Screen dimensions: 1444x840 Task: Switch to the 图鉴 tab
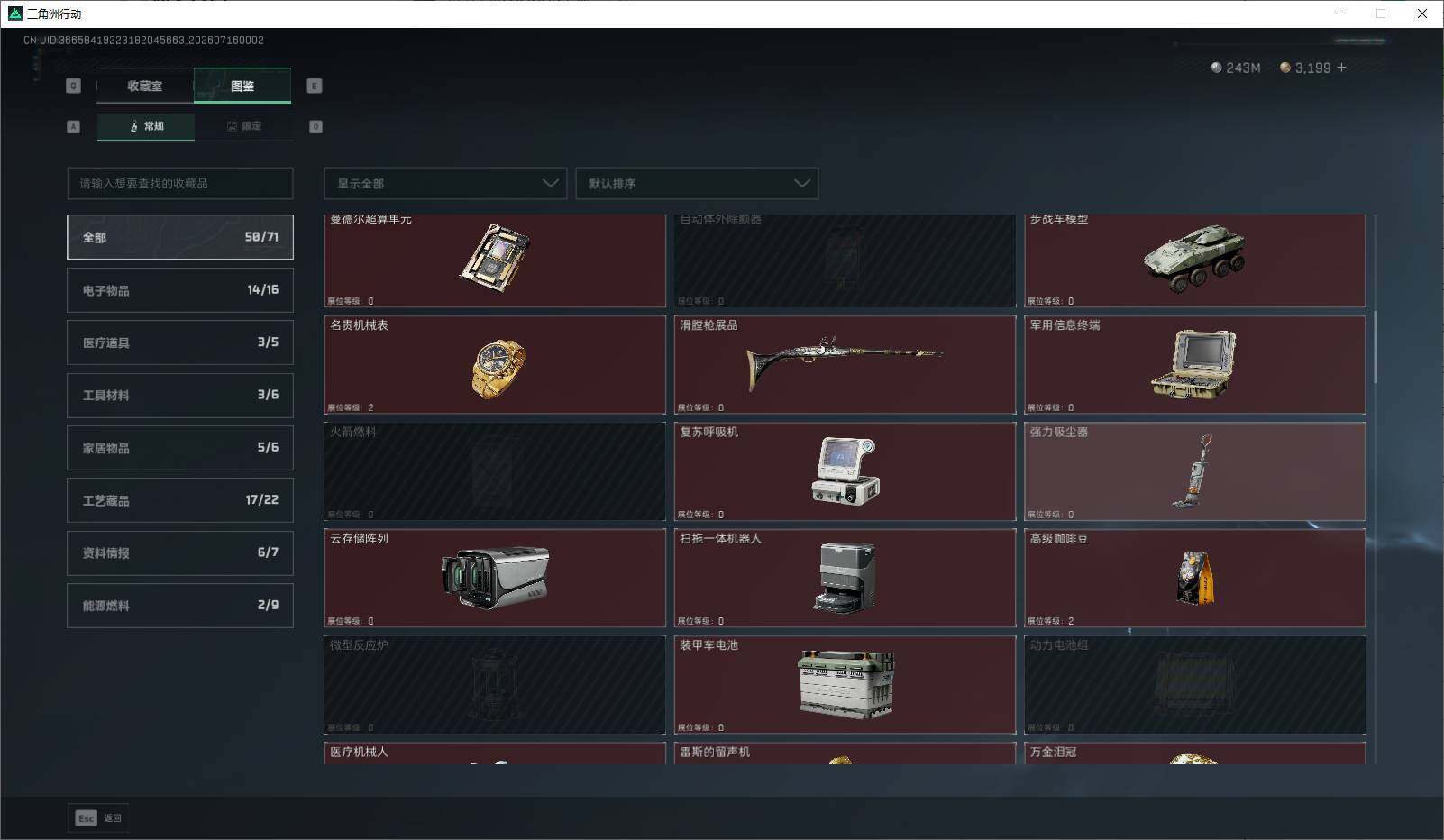coord(242,86)
